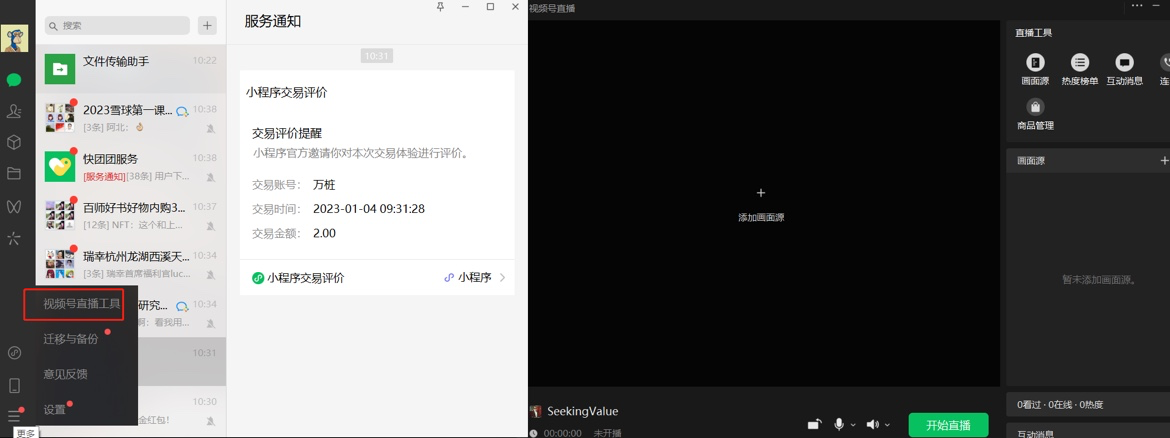This screenshot has width=1170, height=438.
Task: Click the 交易金额 value 2.00
Action: (324, 234)
